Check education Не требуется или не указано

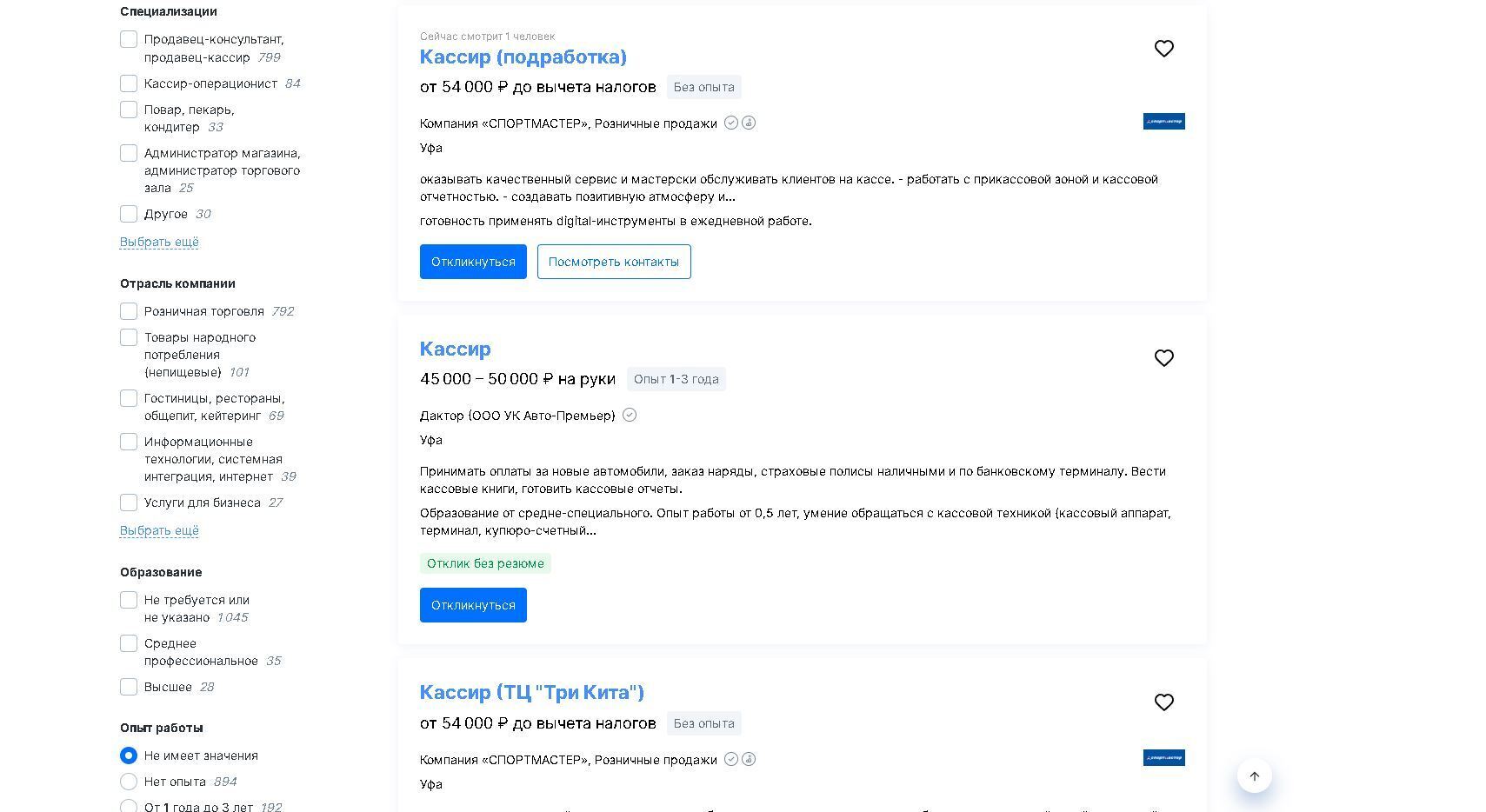tap(129, 600)
